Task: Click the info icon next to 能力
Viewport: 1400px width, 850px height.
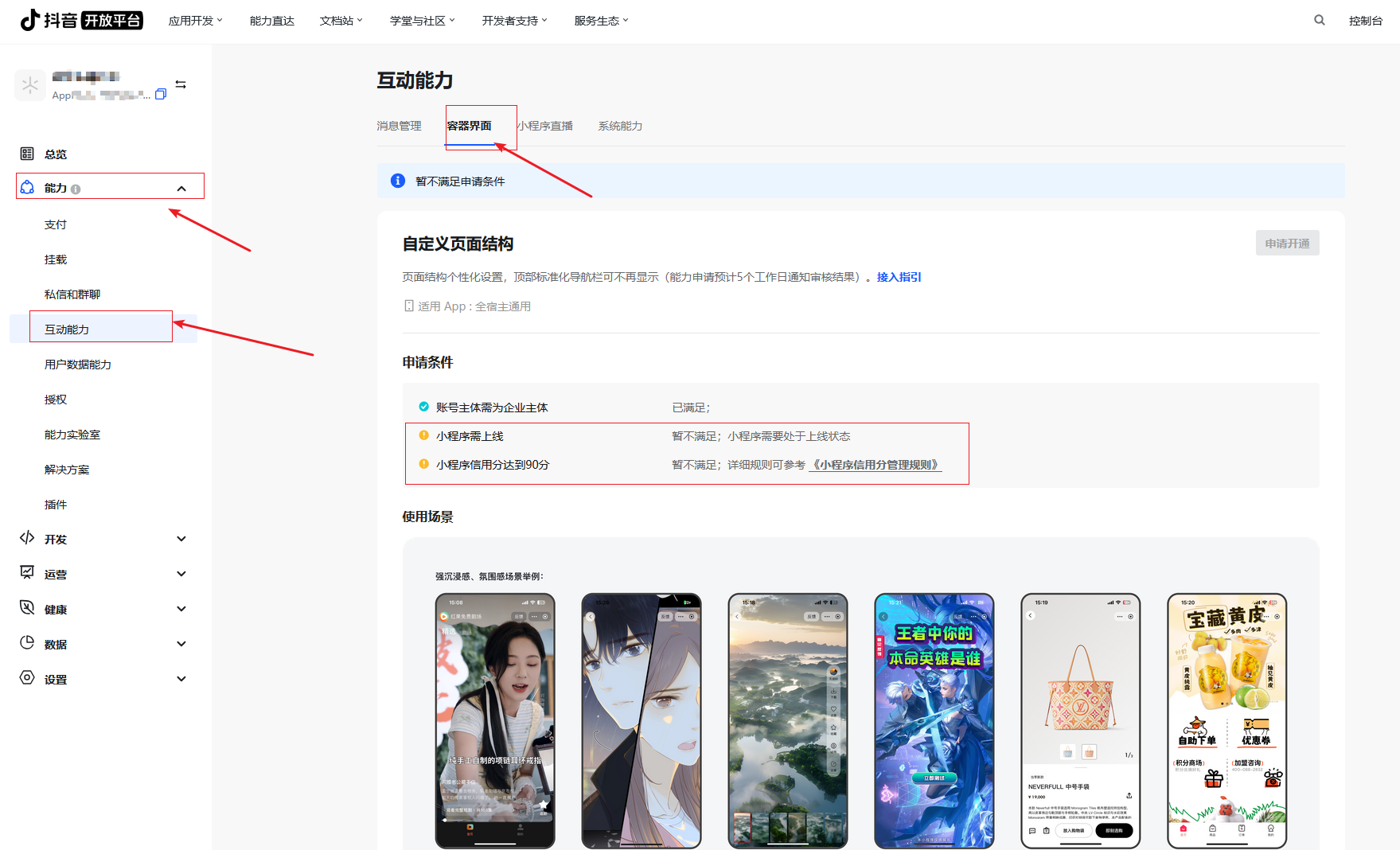Action: point(76,189)
